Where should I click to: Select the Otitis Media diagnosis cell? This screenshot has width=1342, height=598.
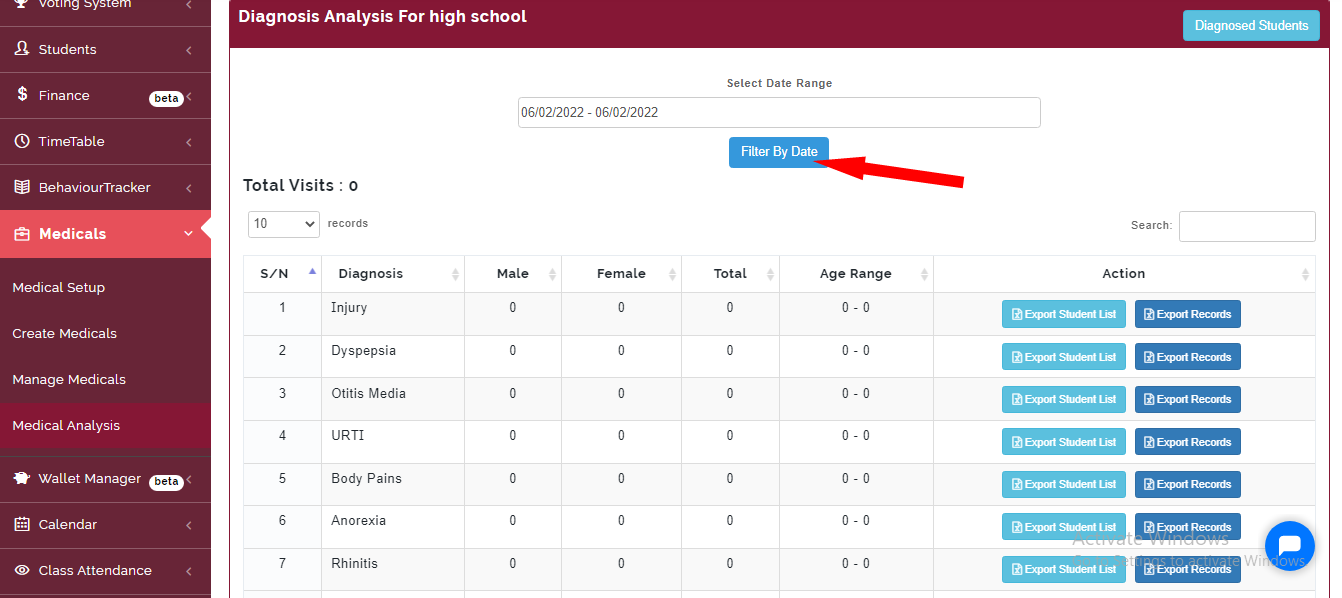point(393,399)
